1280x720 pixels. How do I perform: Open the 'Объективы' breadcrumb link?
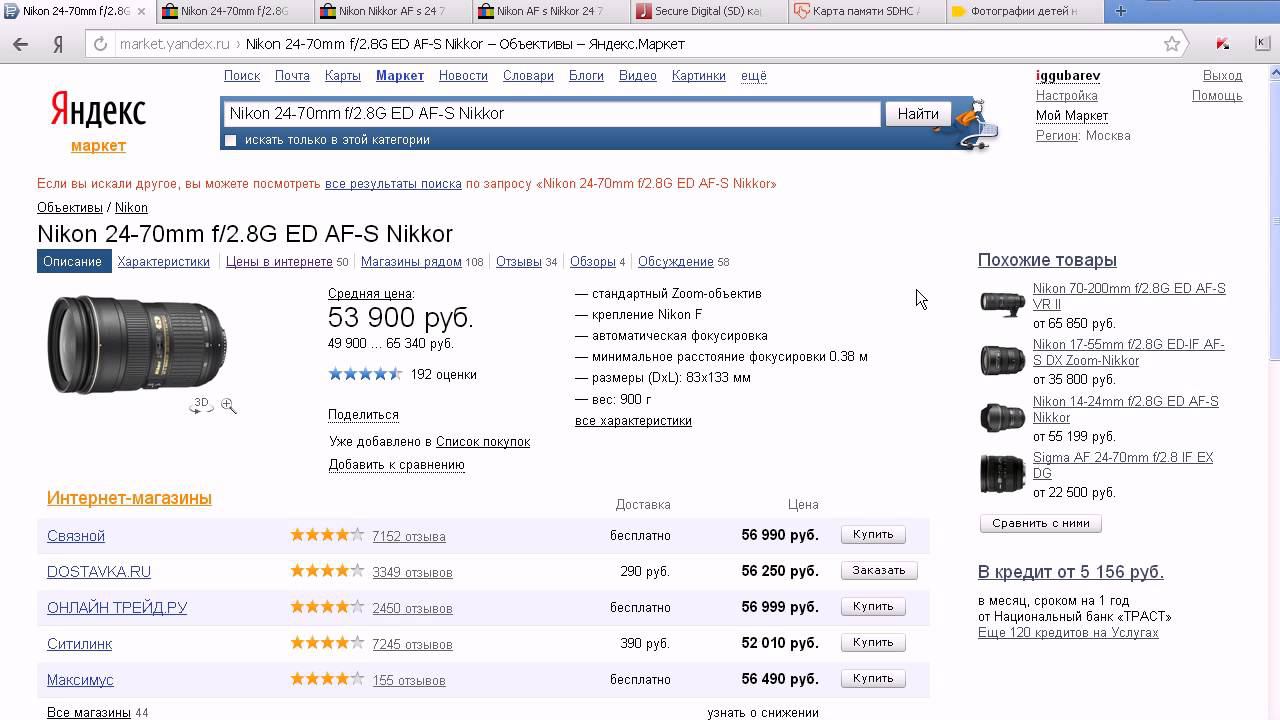point(70,208)
